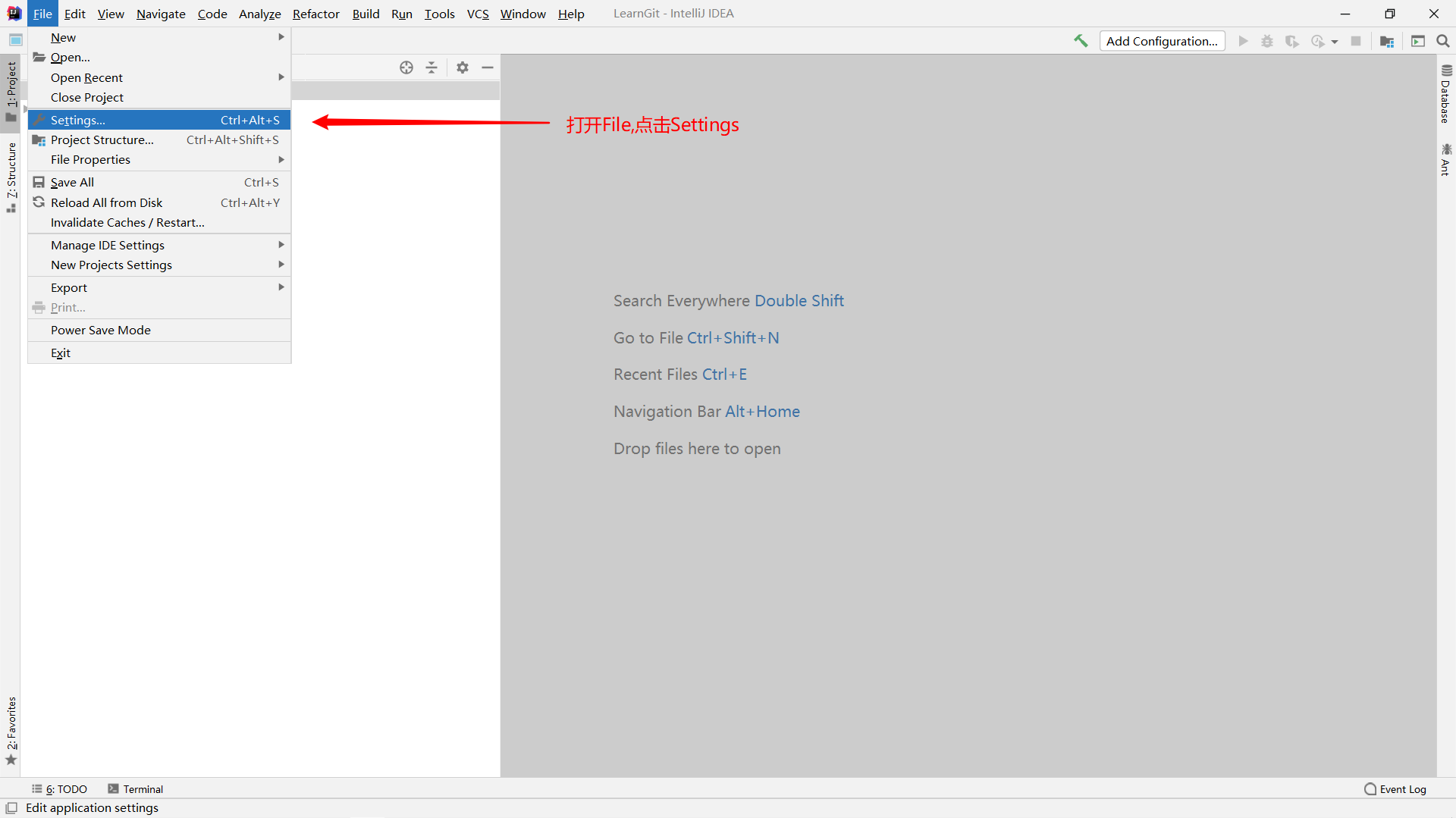
Task: Click the project icon below the IntelliJ logo
Action: point(15,39)
